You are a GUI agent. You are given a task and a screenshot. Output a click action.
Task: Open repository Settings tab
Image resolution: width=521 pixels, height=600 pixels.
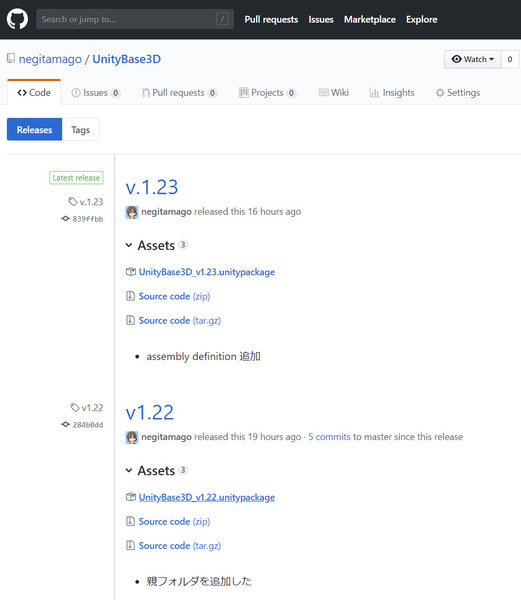tap(458, 93)
